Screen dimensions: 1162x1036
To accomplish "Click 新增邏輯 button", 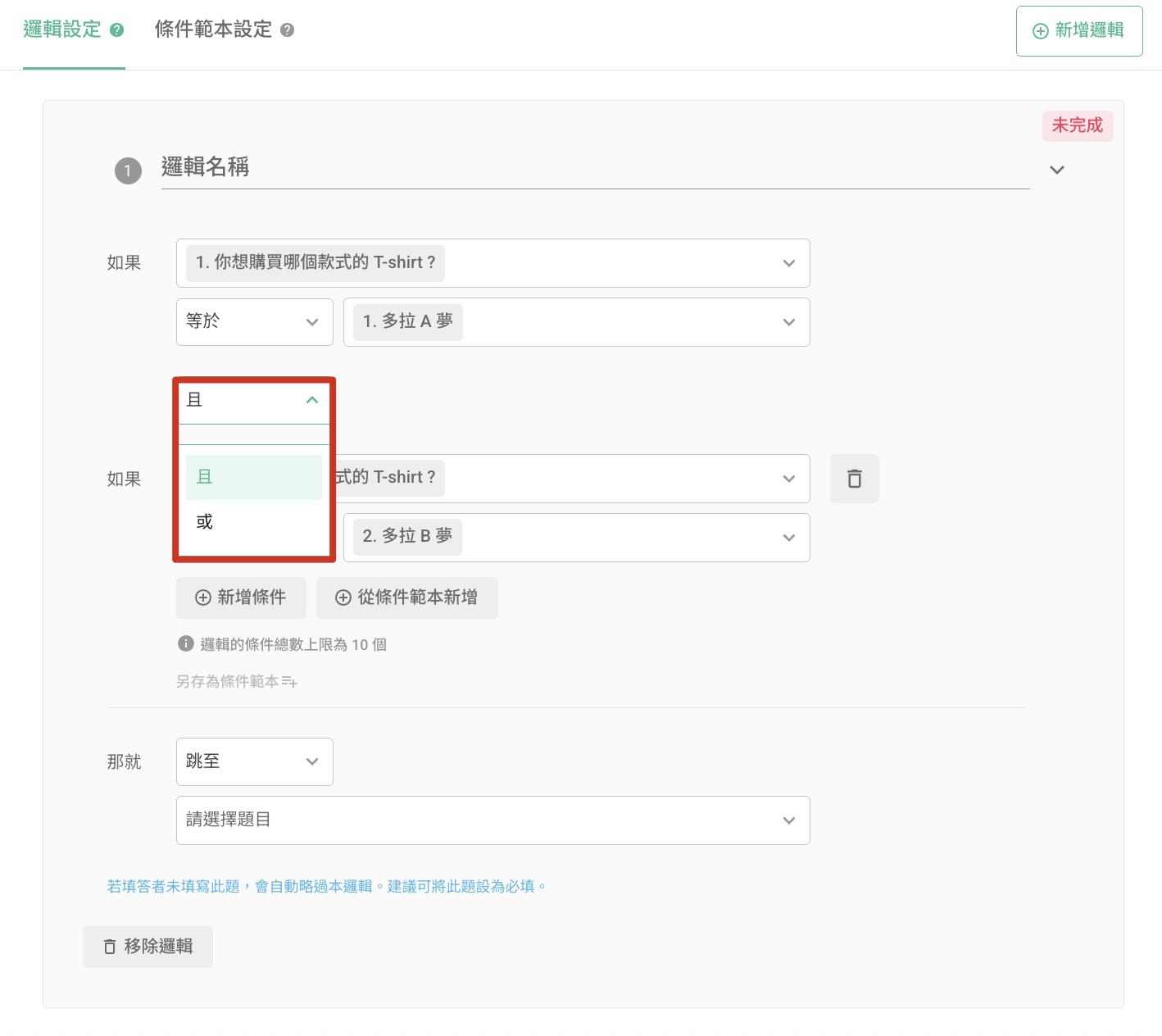I will click(x=1078, y=31).
